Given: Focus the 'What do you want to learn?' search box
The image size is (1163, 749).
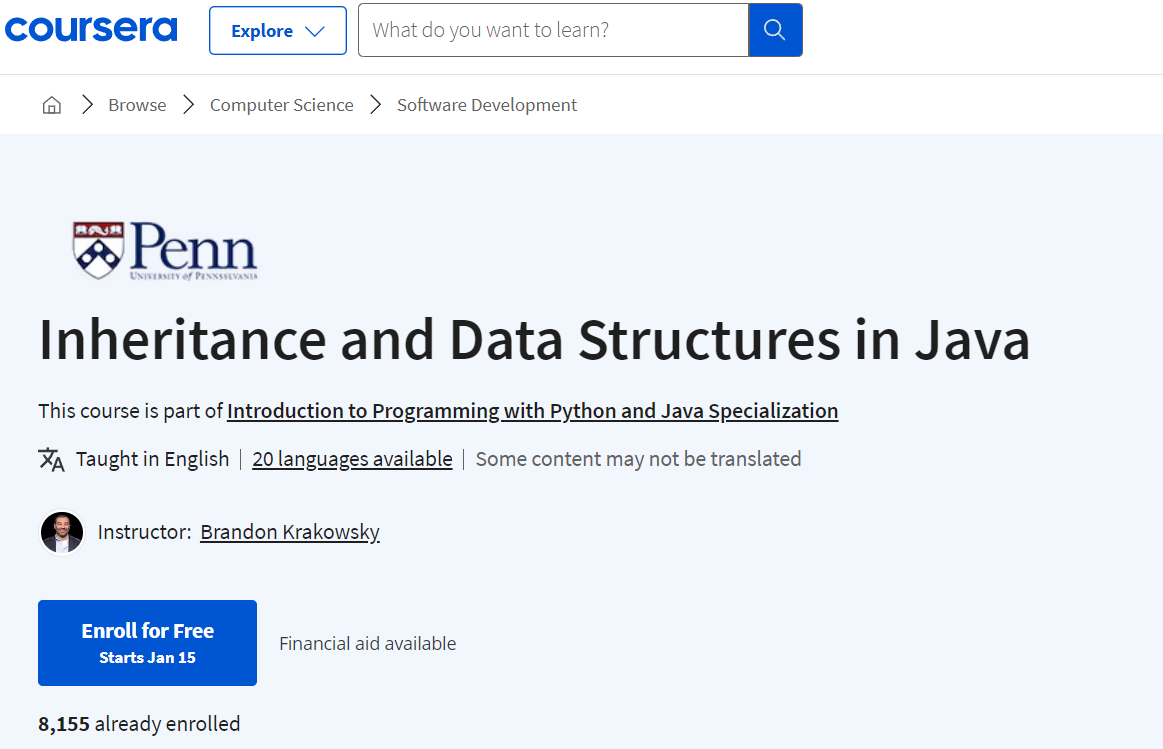Looking at the screenshot, I should tap(552, 30).
